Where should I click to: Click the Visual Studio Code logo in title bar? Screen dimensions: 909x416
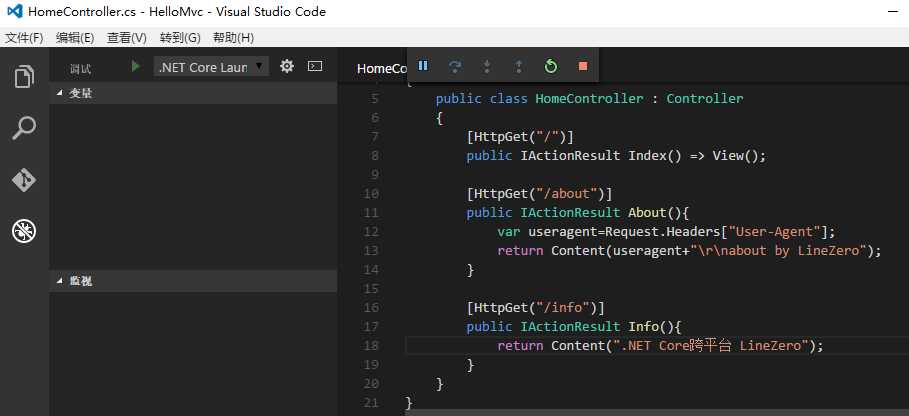14,12
